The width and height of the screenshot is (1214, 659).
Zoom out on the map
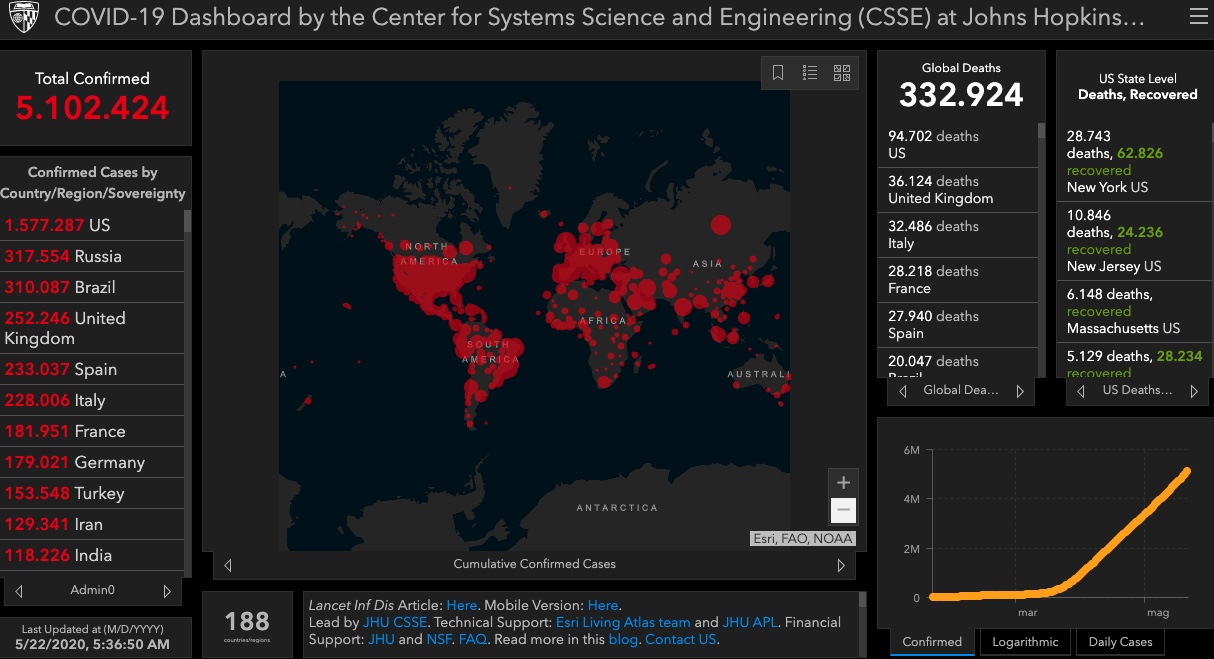point(843,510)
